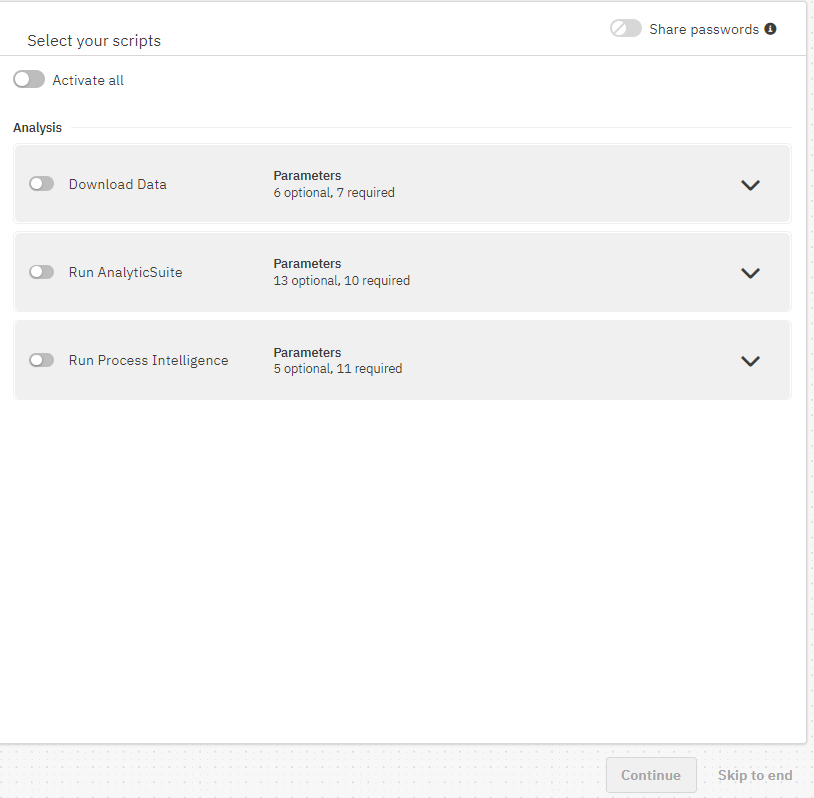814x798 pixels.
Task: Enable the Activate all switch
Action: pos(29,80)
